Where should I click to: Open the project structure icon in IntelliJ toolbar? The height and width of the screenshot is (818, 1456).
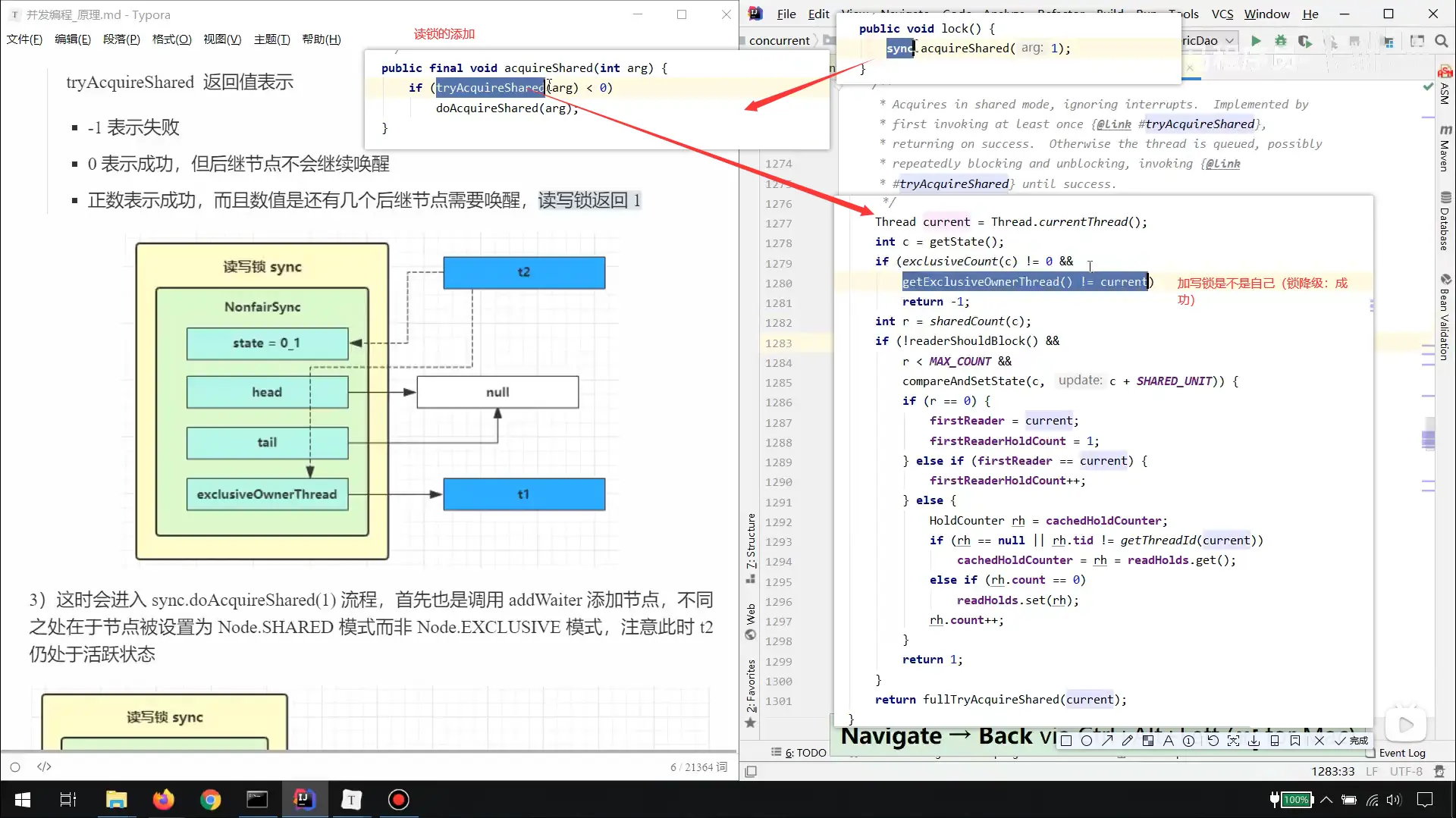pyautogui.click(x=1388, y=41)
